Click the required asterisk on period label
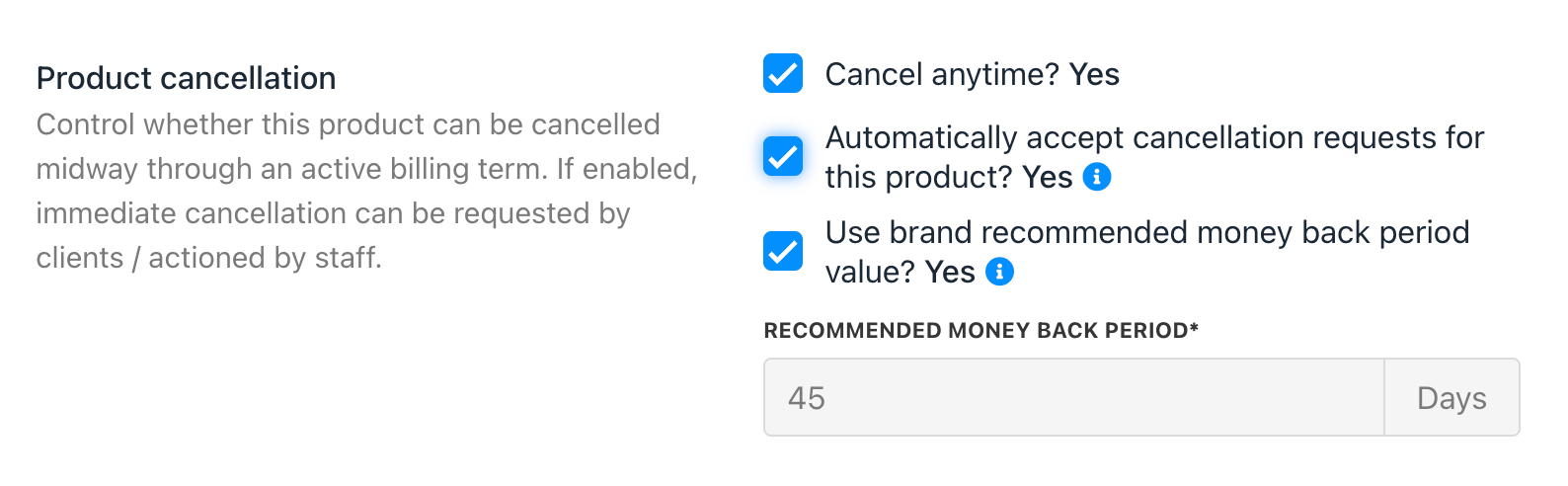Image resolution: width=1568 pixels, height=486 pixels. click(x=1194, y=327)
